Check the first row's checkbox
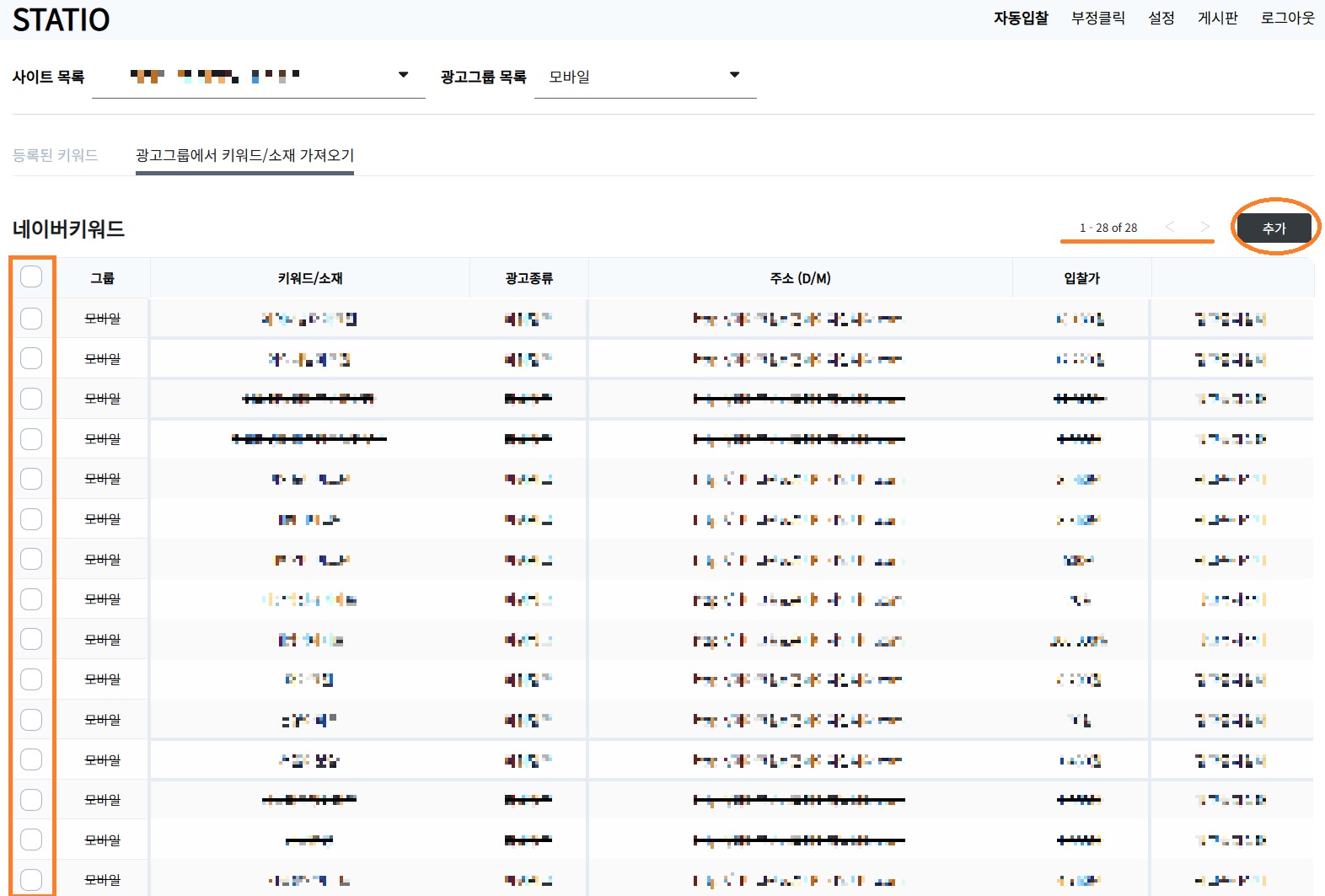 (x=31, y=319)
